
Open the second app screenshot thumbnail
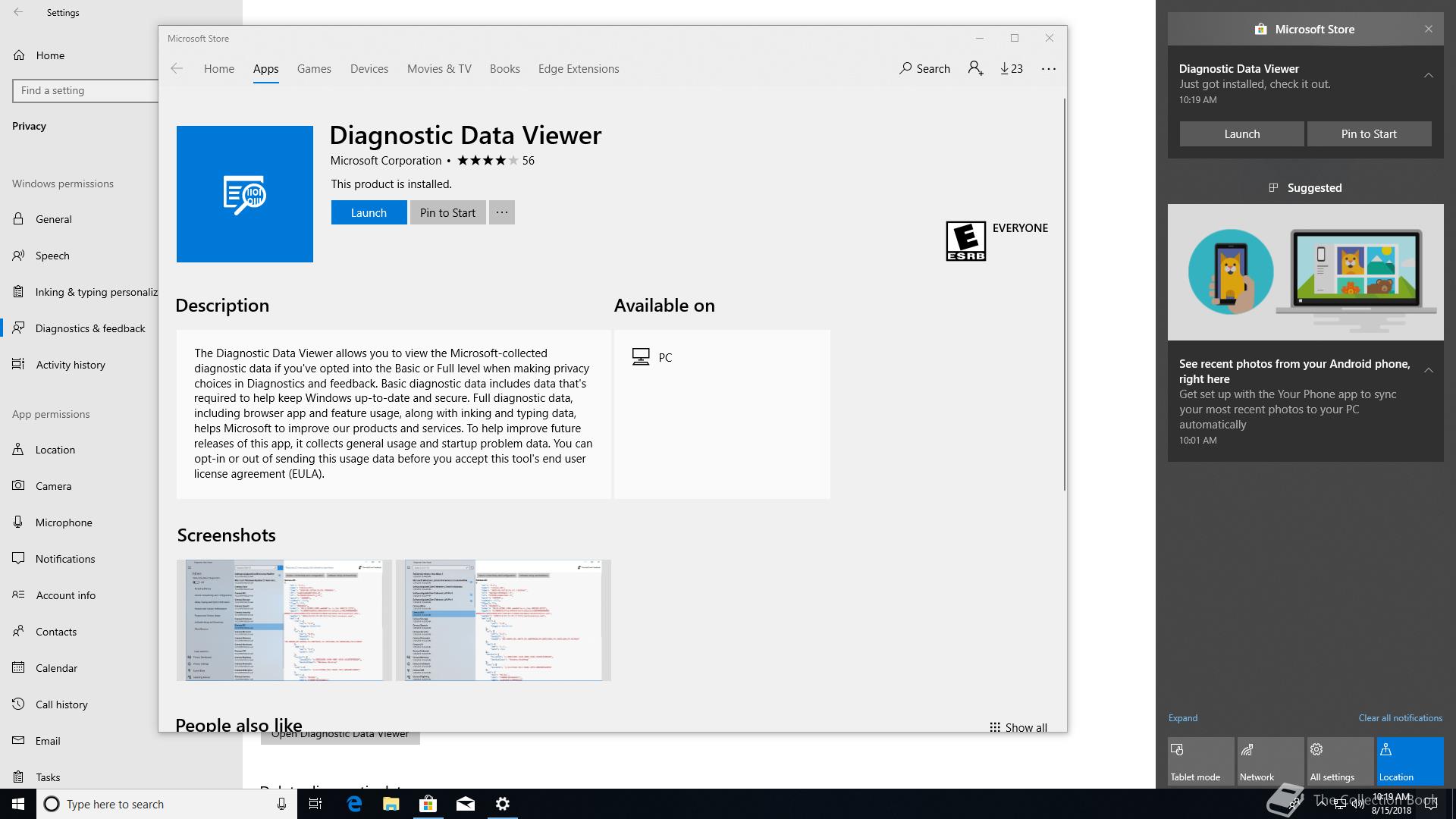(503, 620)
